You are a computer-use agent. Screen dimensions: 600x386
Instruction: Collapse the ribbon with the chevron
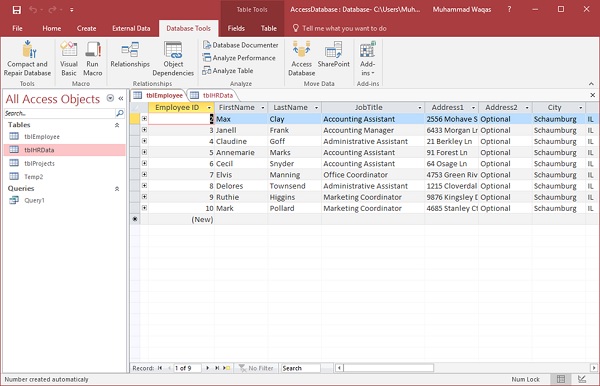click(591, 83)
